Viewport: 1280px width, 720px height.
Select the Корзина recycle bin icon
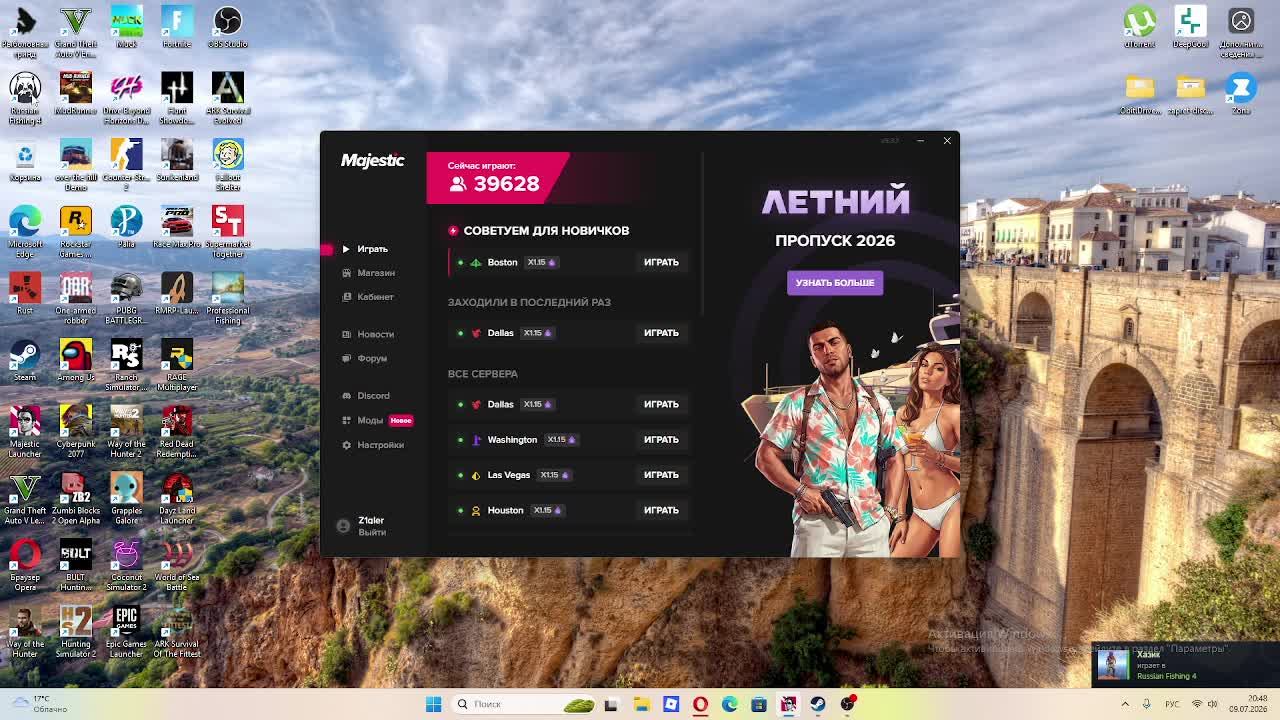[25, 161]
